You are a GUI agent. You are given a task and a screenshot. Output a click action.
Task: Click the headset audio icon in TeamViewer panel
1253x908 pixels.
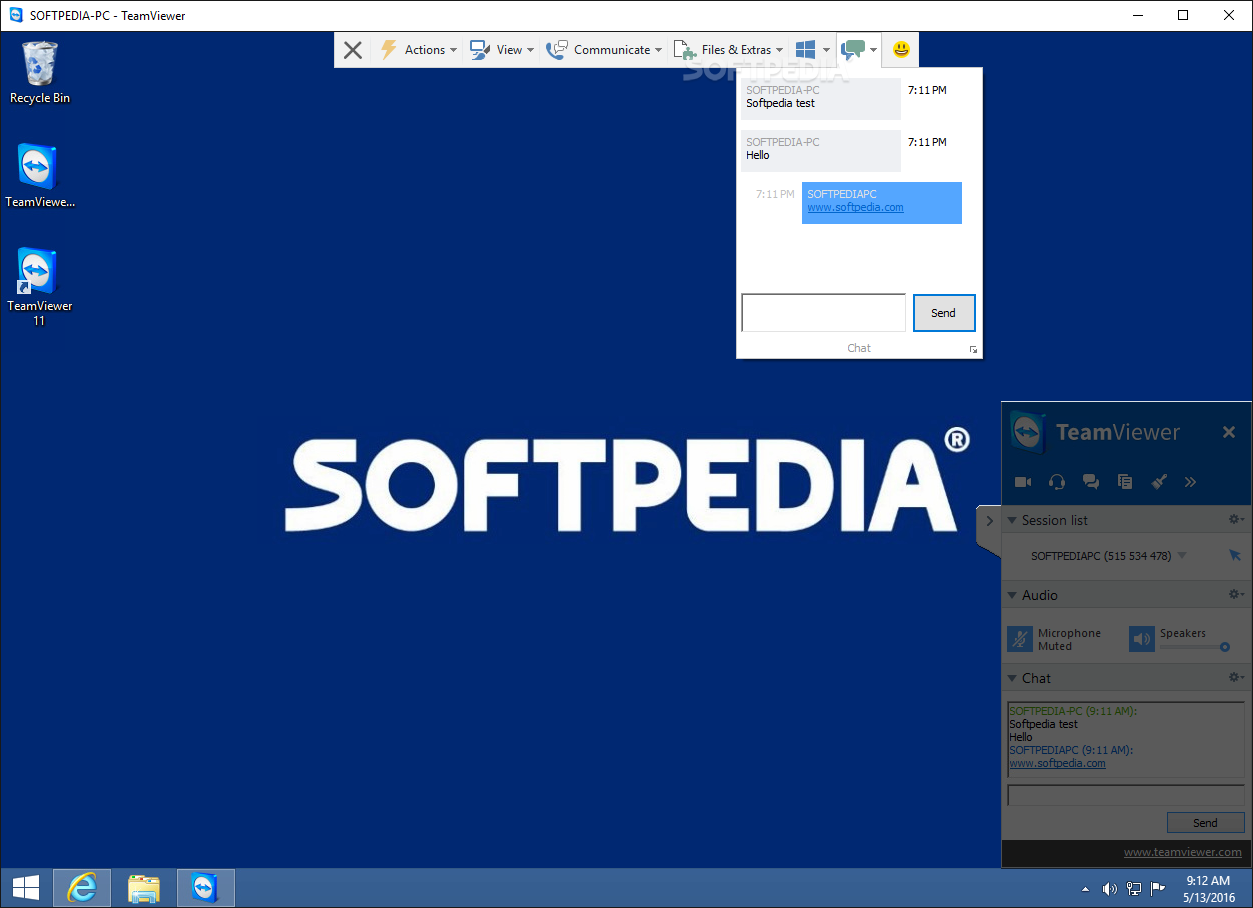pyautogui.click(x=1057, y=482)
